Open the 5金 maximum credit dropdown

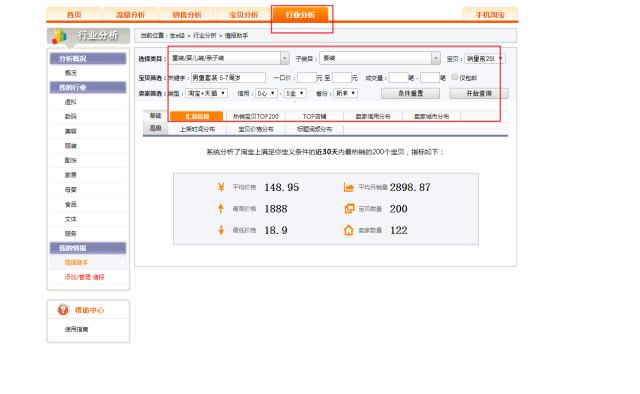[295, 93]
